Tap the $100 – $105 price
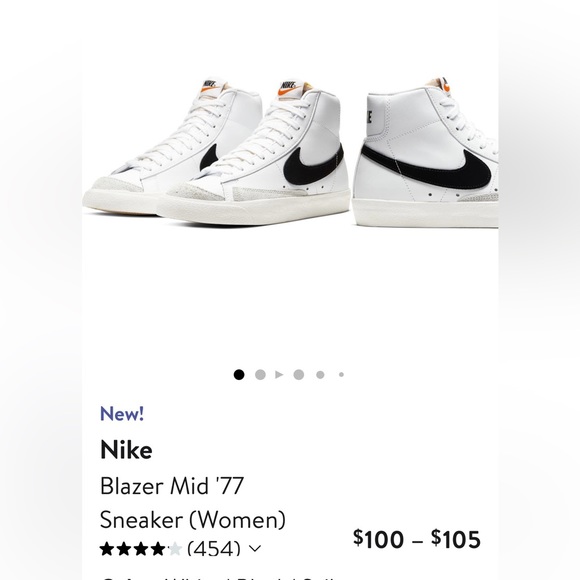The width and height of the screenshot is (580, 580). (417, 539)
